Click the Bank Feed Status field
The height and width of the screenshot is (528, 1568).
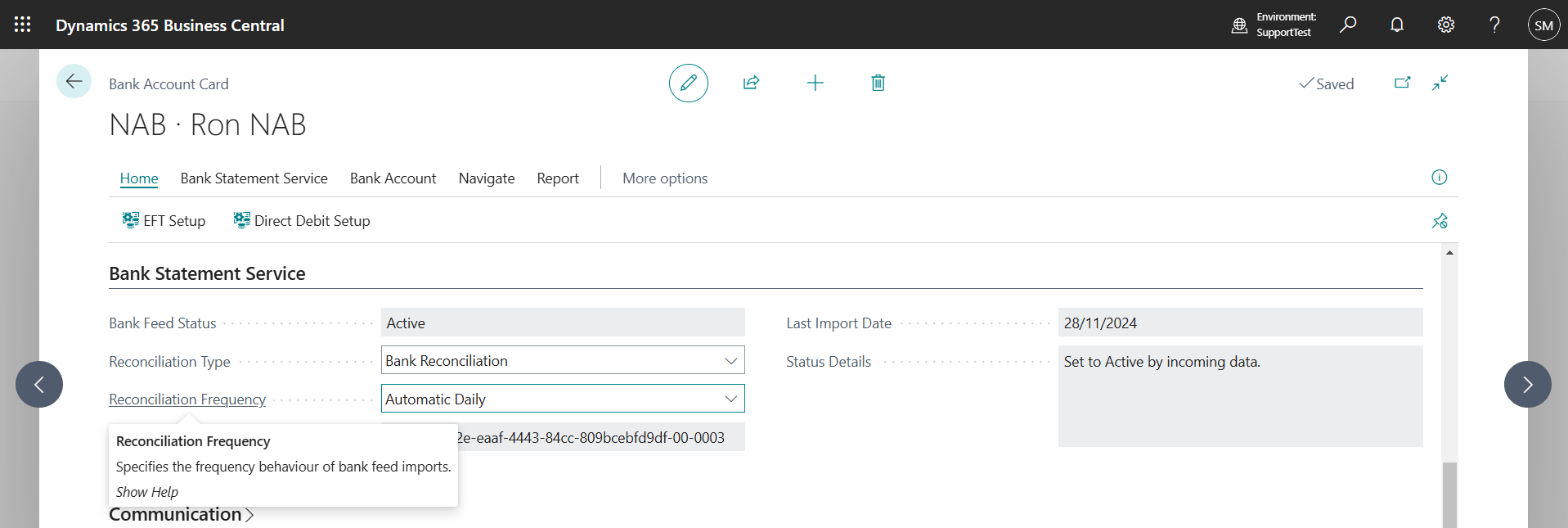point(564,323)
